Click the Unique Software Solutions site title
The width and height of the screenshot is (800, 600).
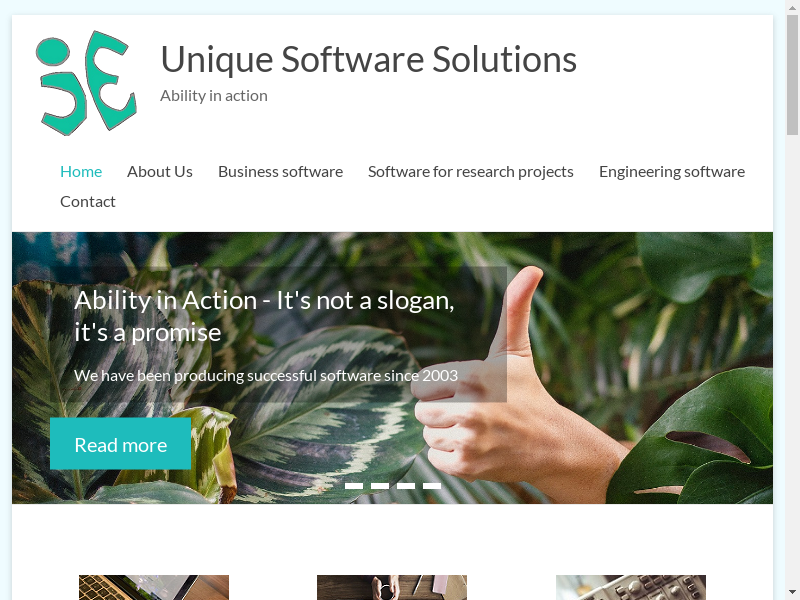click(368, 59)
